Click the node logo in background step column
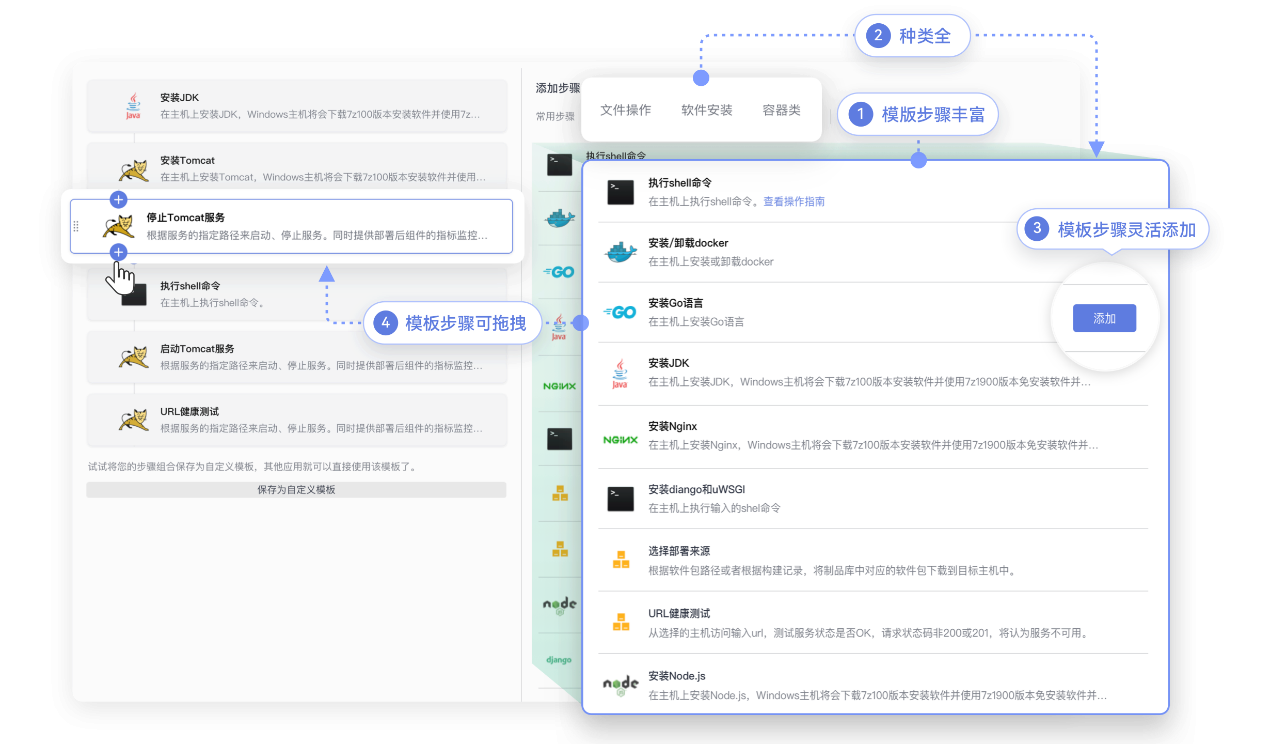This screenshot has width=1270, height=744. [x=560, y=605]
